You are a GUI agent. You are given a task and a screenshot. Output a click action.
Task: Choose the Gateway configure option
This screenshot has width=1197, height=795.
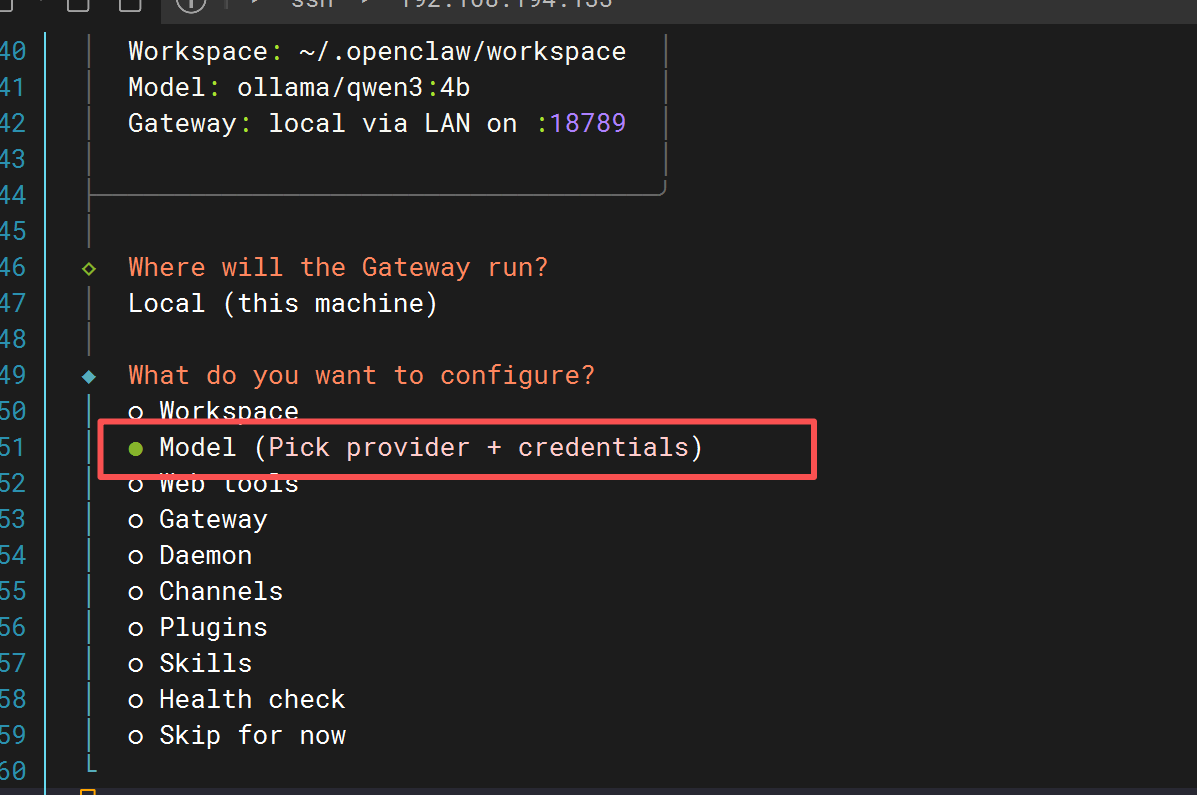[198, 520]
